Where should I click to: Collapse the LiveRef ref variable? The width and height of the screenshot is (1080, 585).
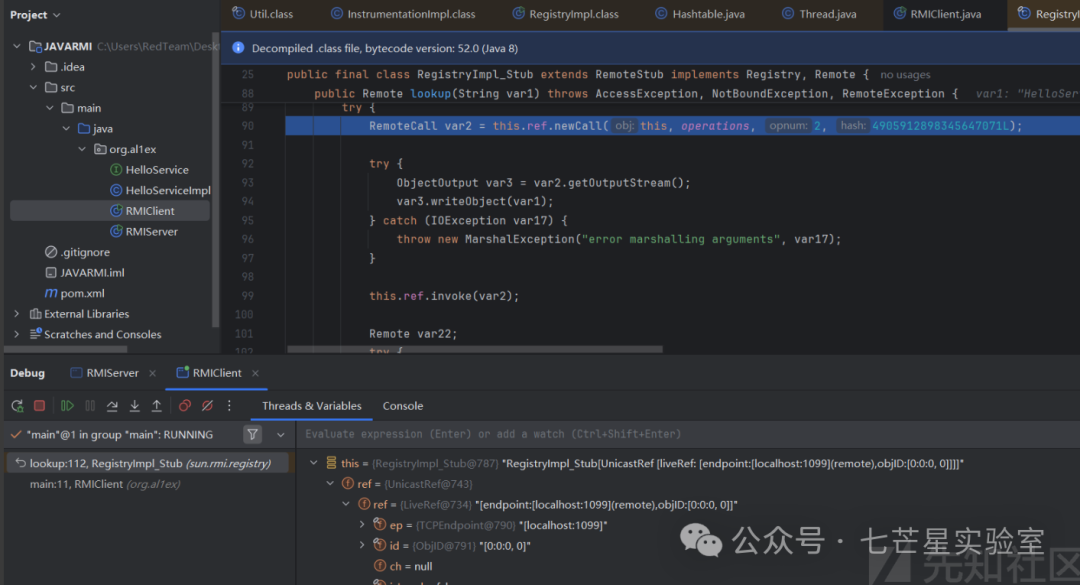click(x=346, y=504)
